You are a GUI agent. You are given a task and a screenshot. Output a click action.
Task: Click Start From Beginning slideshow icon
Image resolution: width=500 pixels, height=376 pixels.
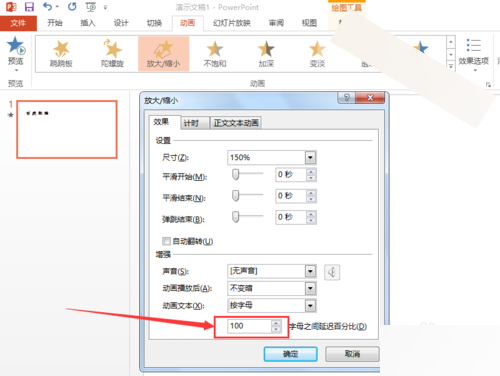[x=90, y=7]
